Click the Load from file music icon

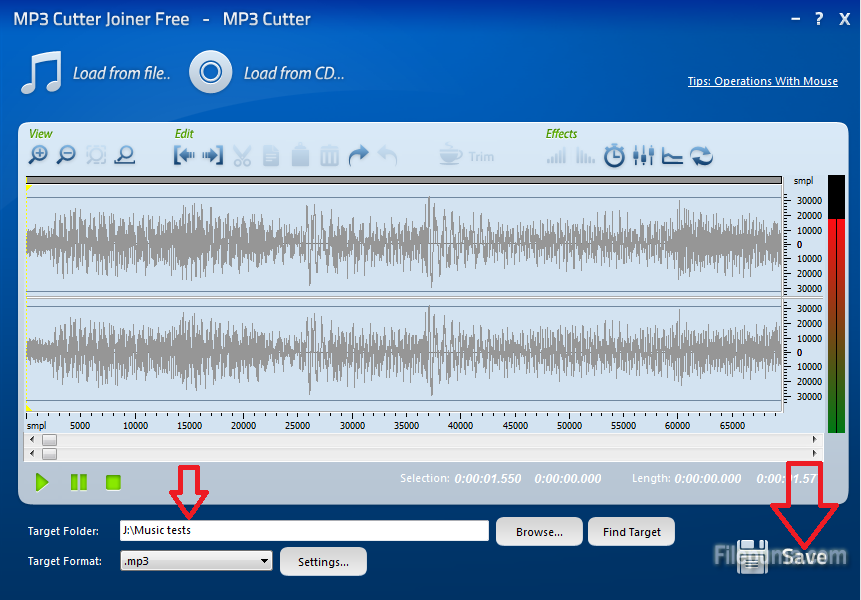[40, 72]
